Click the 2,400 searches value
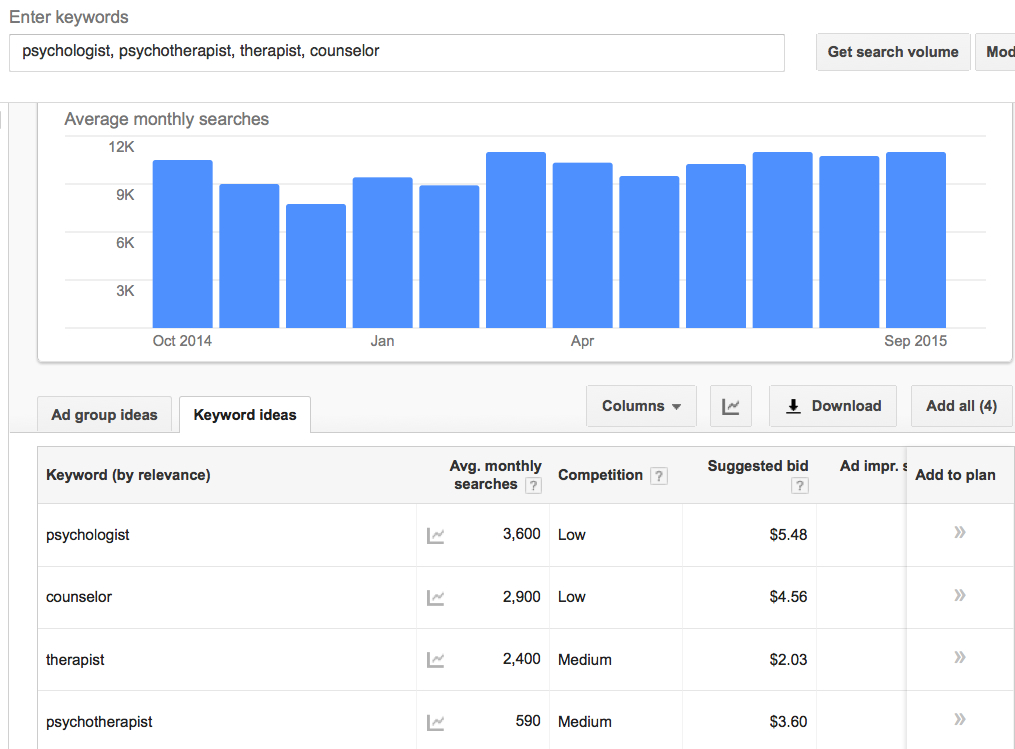1015x749 pixels. [x=522, y=659]
